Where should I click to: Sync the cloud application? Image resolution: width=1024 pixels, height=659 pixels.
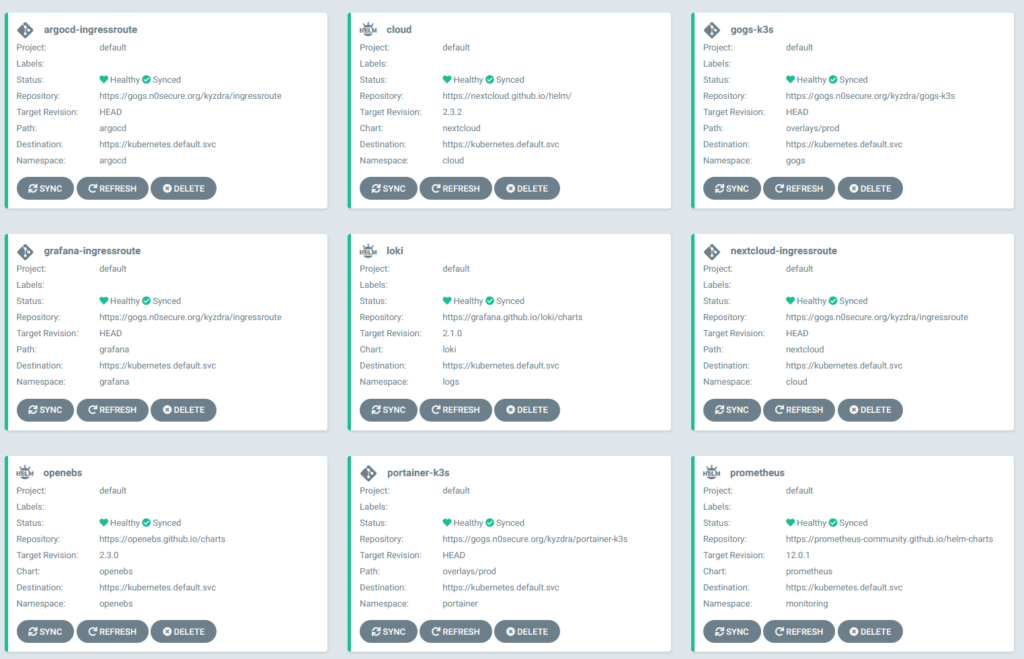click(389, 188)
